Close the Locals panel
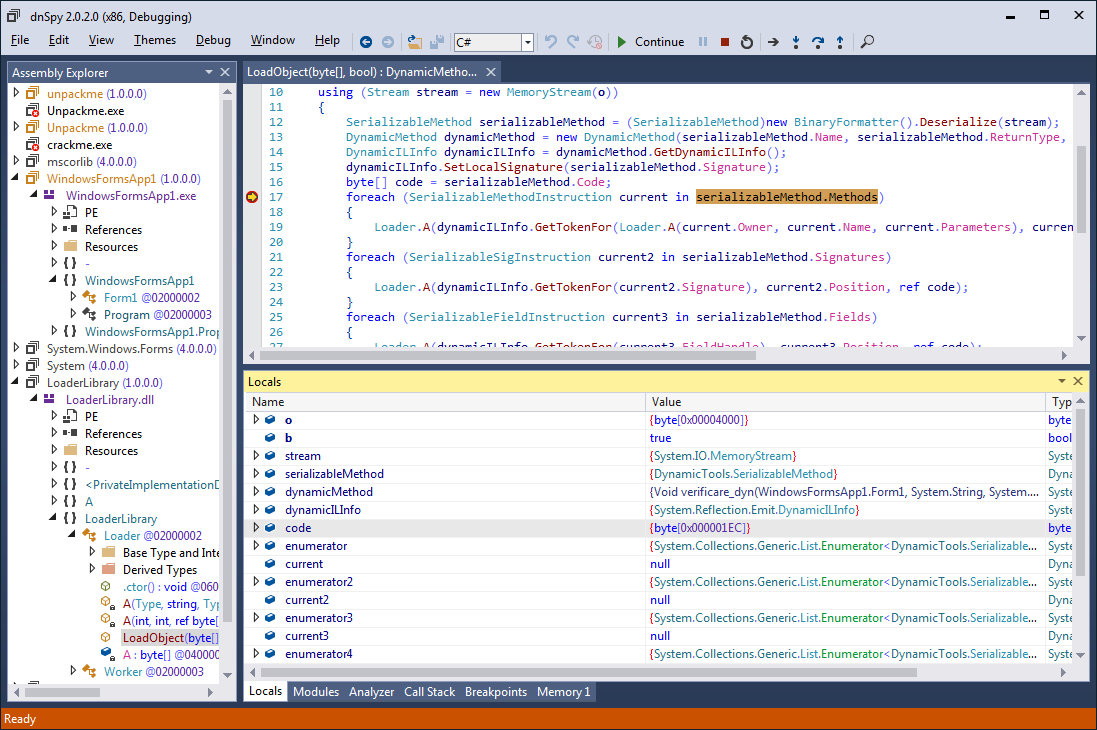 (x=1078, y=381)
